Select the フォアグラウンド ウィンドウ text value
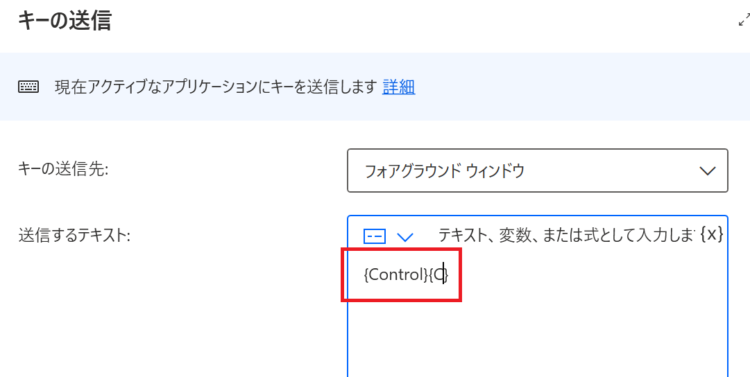This screenshot has width=750, height=377. 444,171
